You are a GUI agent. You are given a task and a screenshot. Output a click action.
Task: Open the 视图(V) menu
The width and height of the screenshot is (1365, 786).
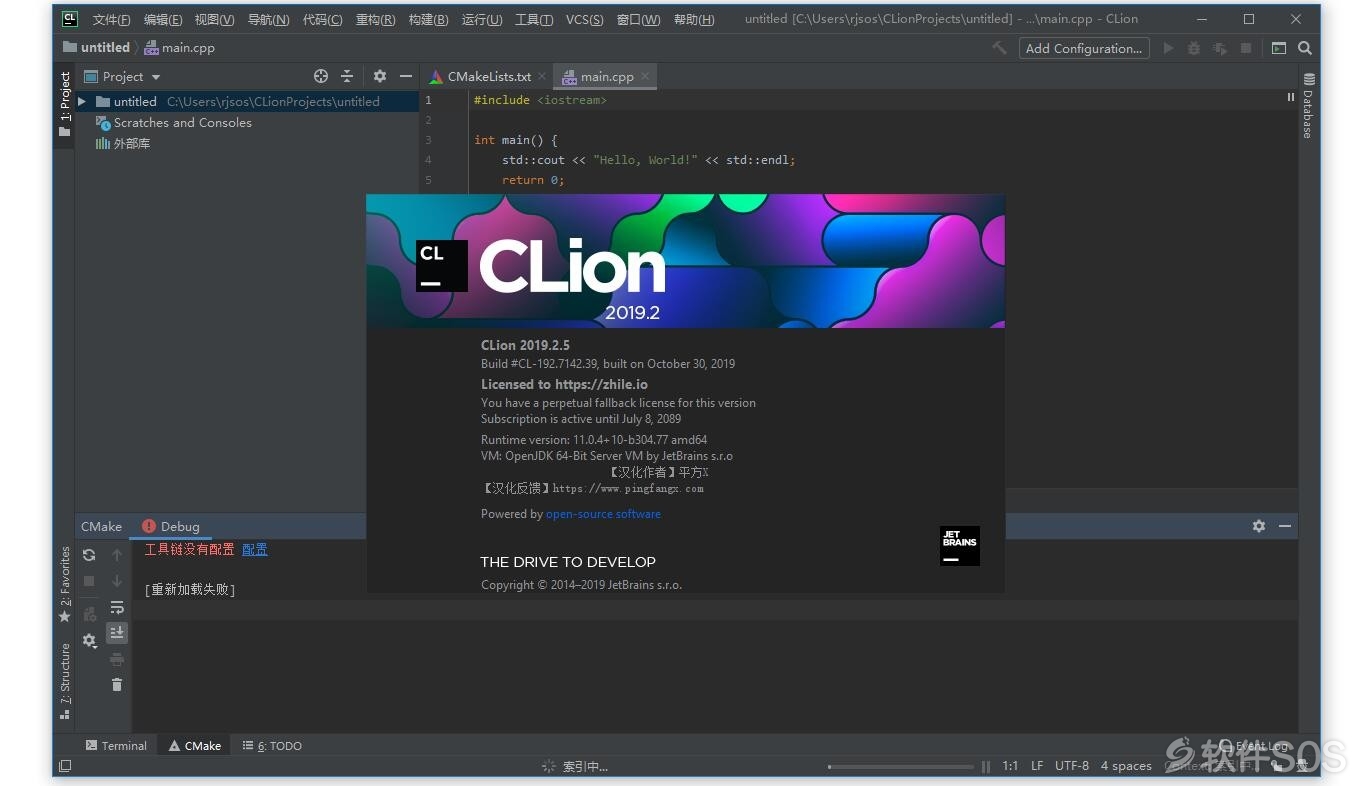(214, 19)
